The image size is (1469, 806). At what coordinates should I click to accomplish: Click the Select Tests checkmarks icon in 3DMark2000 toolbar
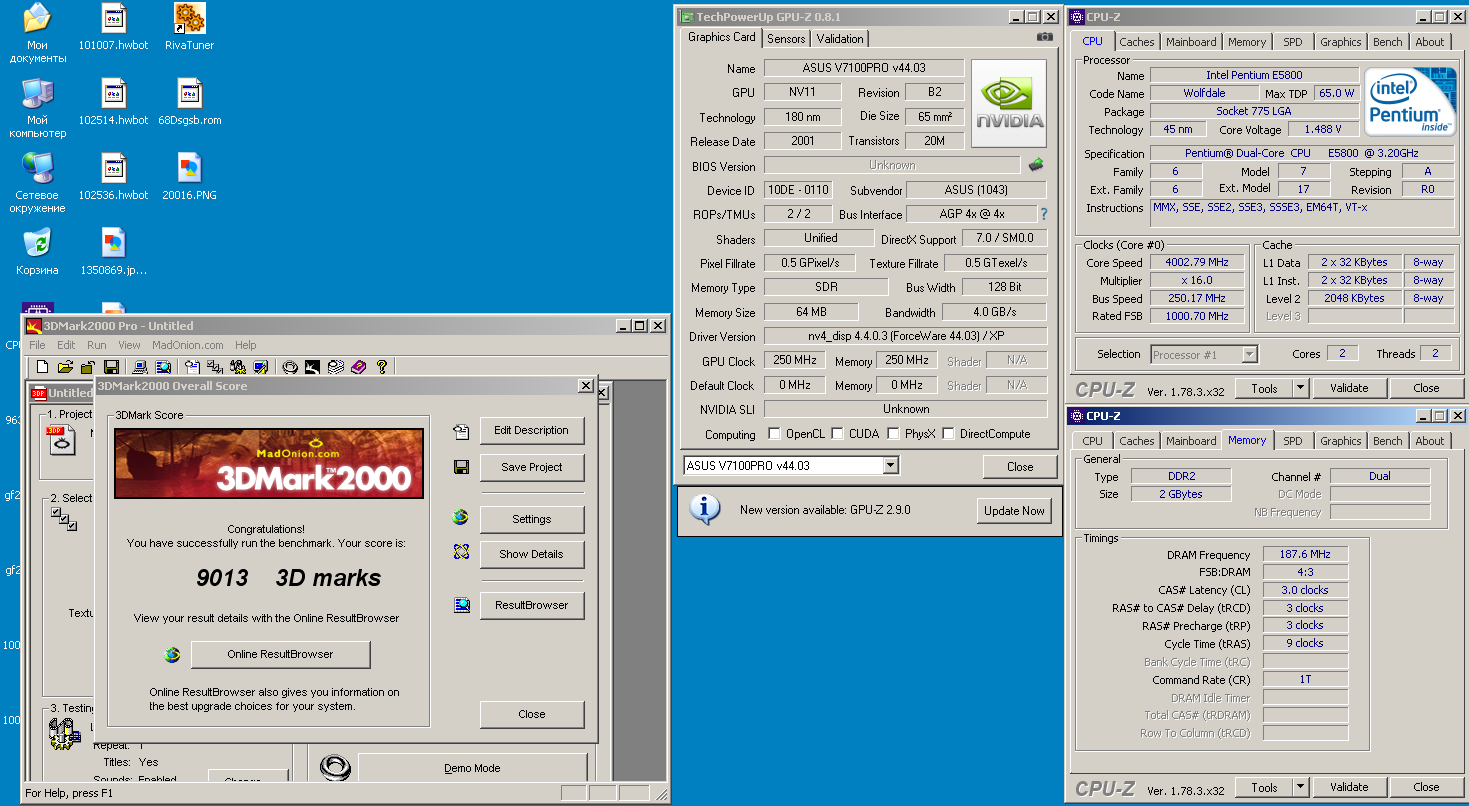[x=214, y=367]
